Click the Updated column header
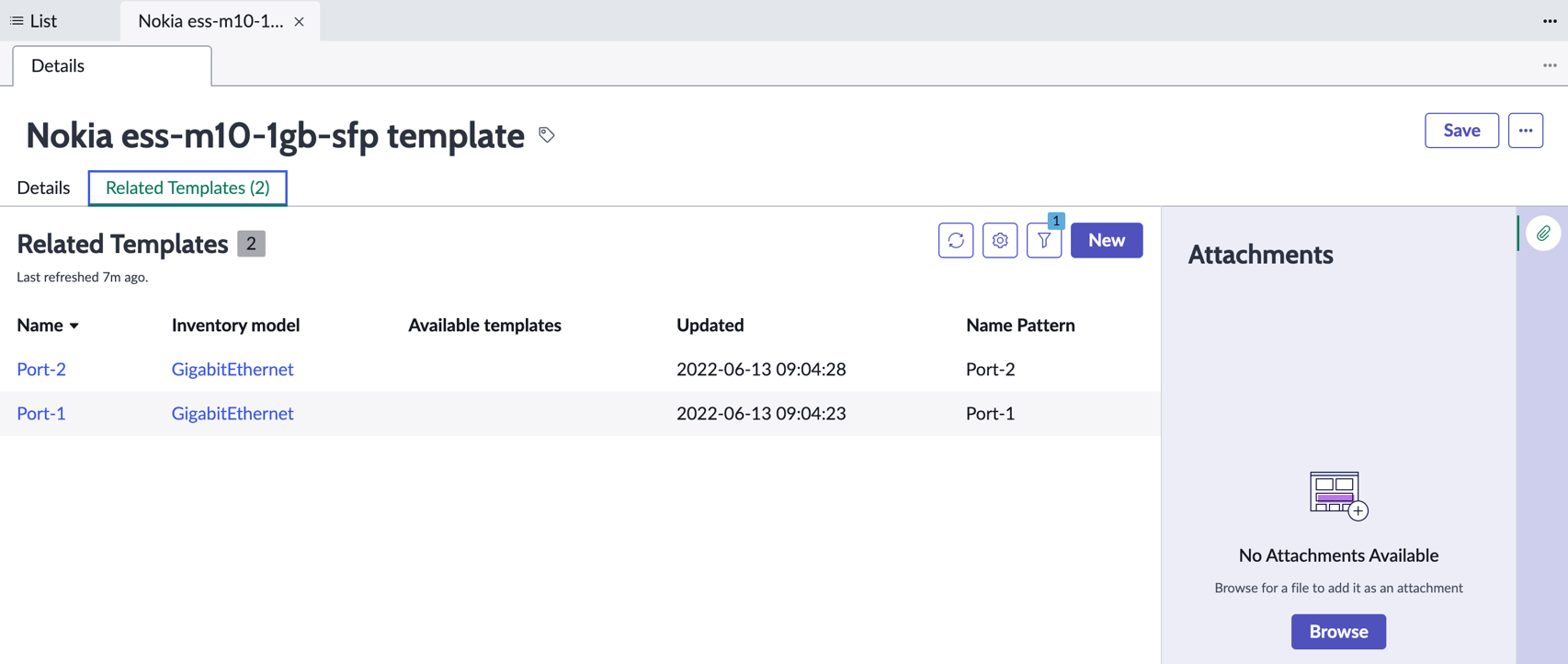The image size is (1568, 664). 710,325
